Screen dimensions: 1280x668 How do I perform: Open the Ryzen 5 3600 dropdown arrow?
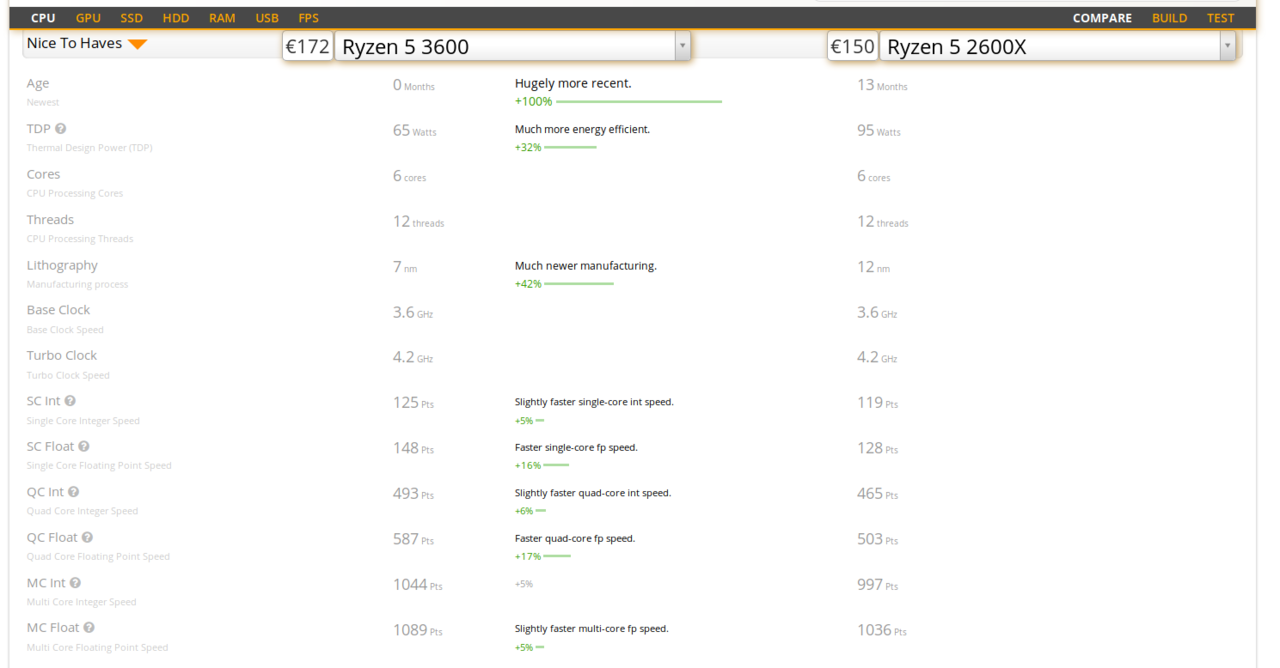[x=682, y=46]
